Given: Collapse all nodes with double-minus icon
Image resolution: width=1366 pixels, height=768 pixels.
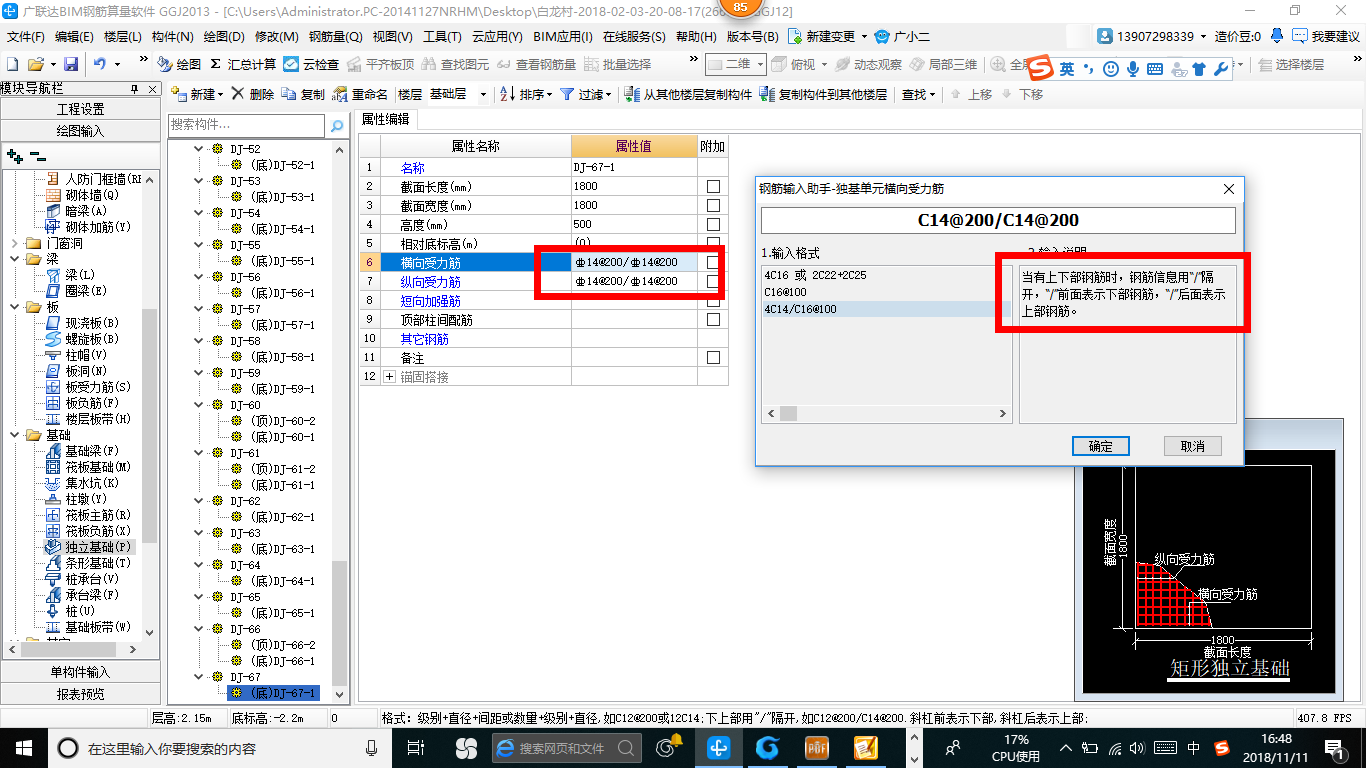Looking at the screenshot, I should (x=38, y=156).
